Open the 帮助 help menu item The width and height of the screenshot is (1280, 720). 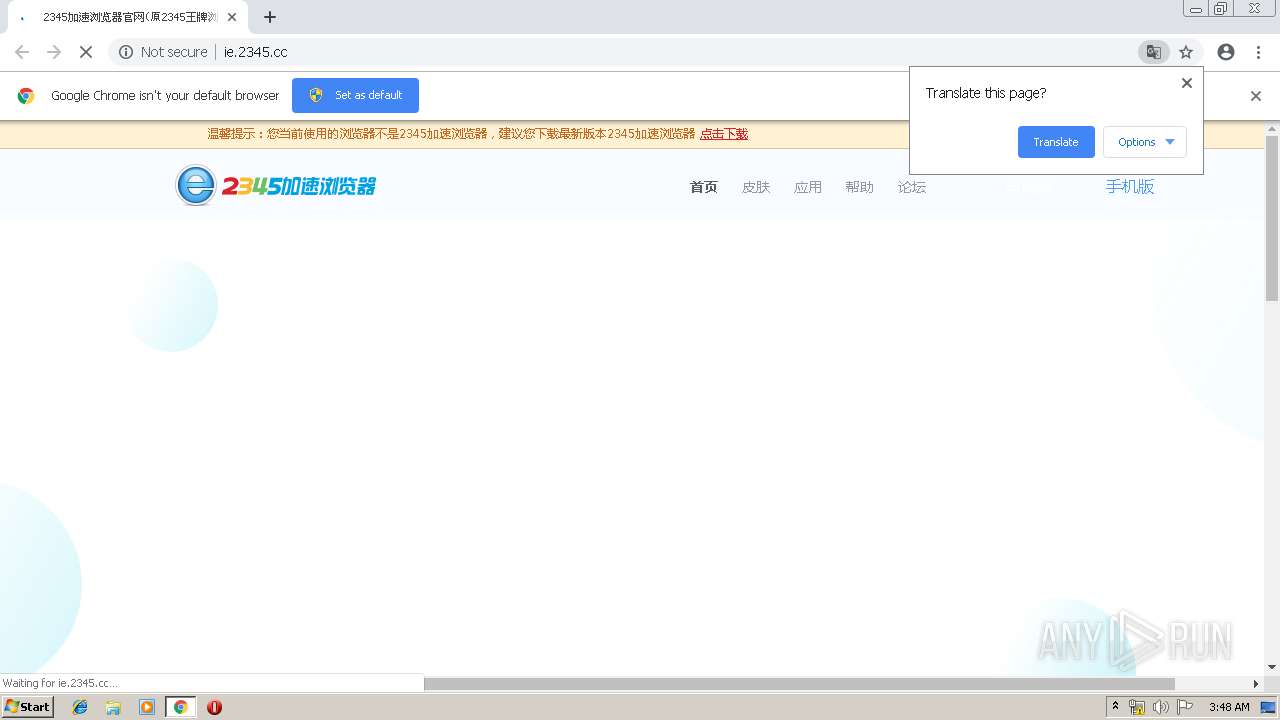(859, 187)
